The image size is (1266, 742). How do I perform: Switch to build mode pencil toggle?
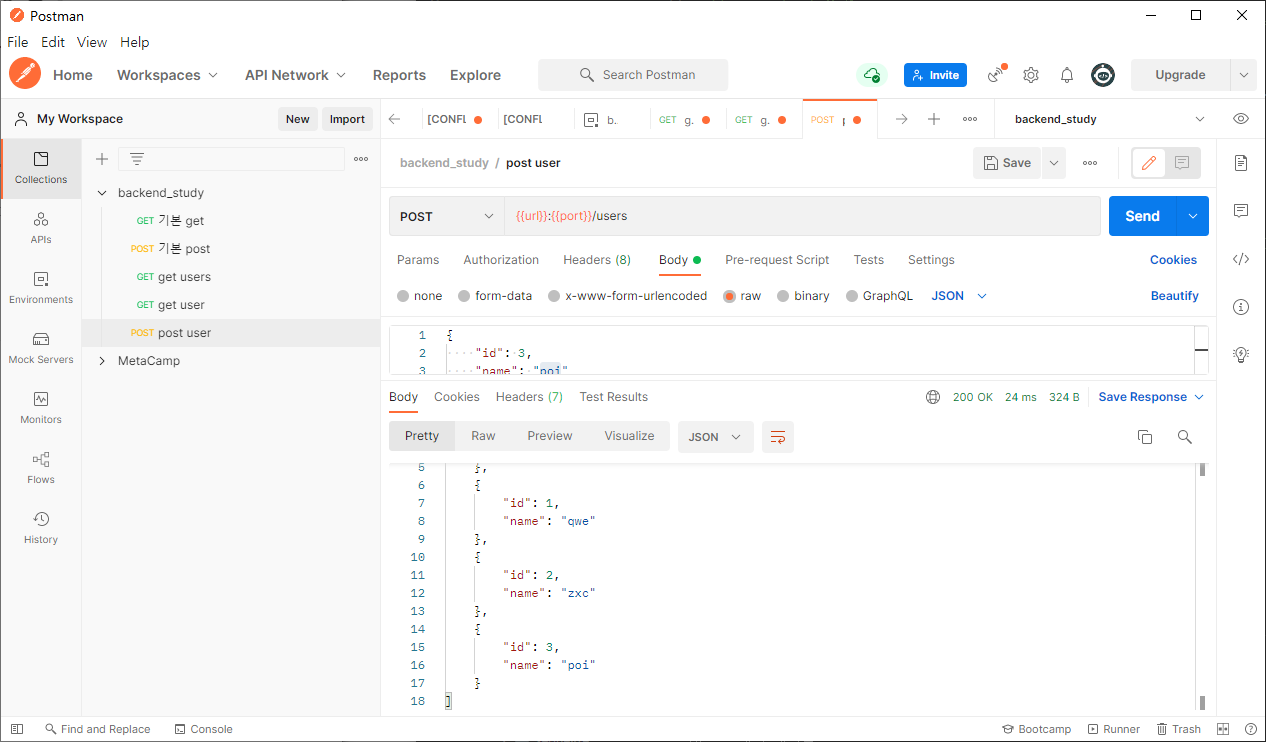pyautogui.click(x=1149, y=163)
